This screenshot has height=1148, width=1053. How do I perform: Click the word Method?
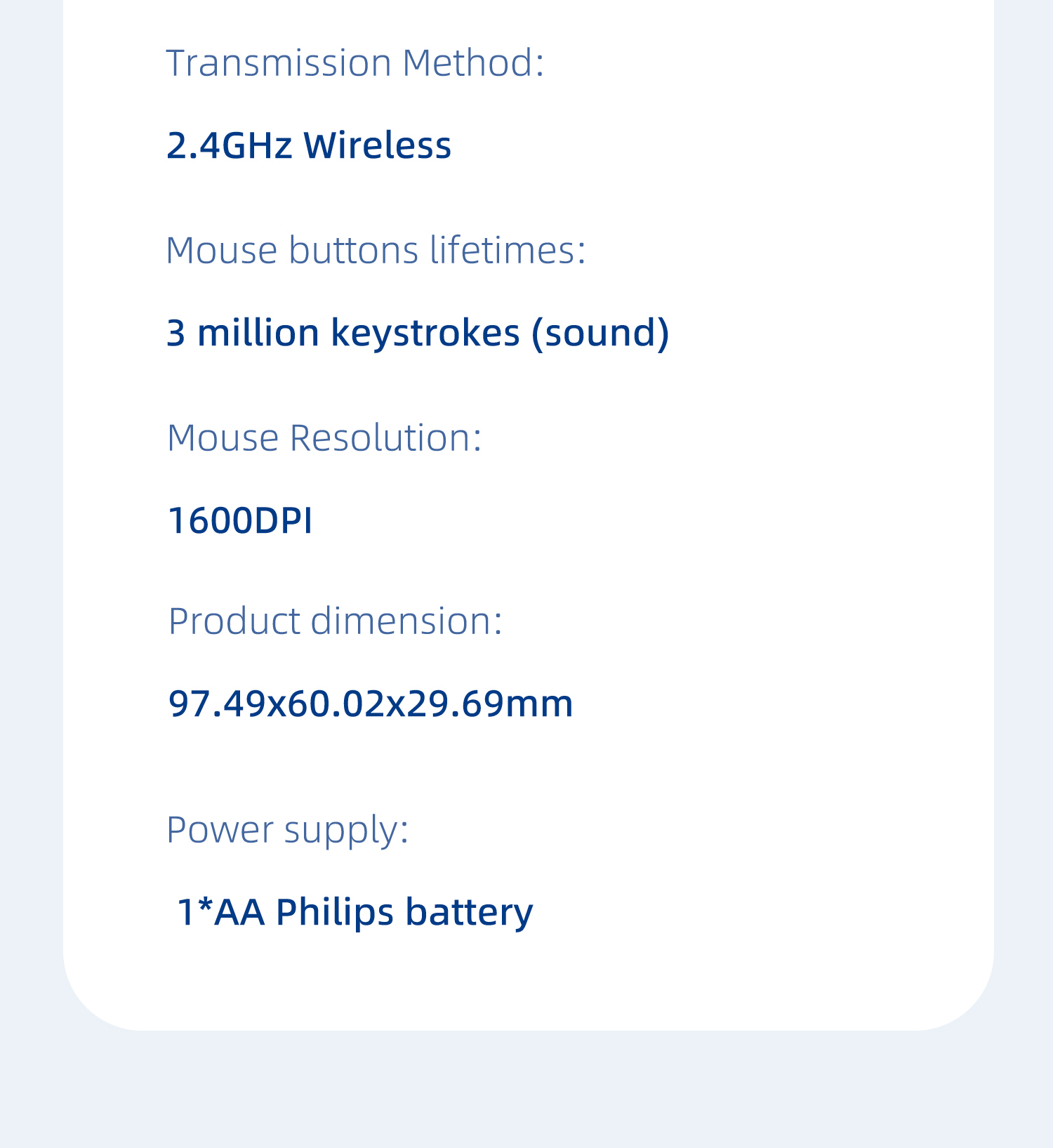point(473,62)
